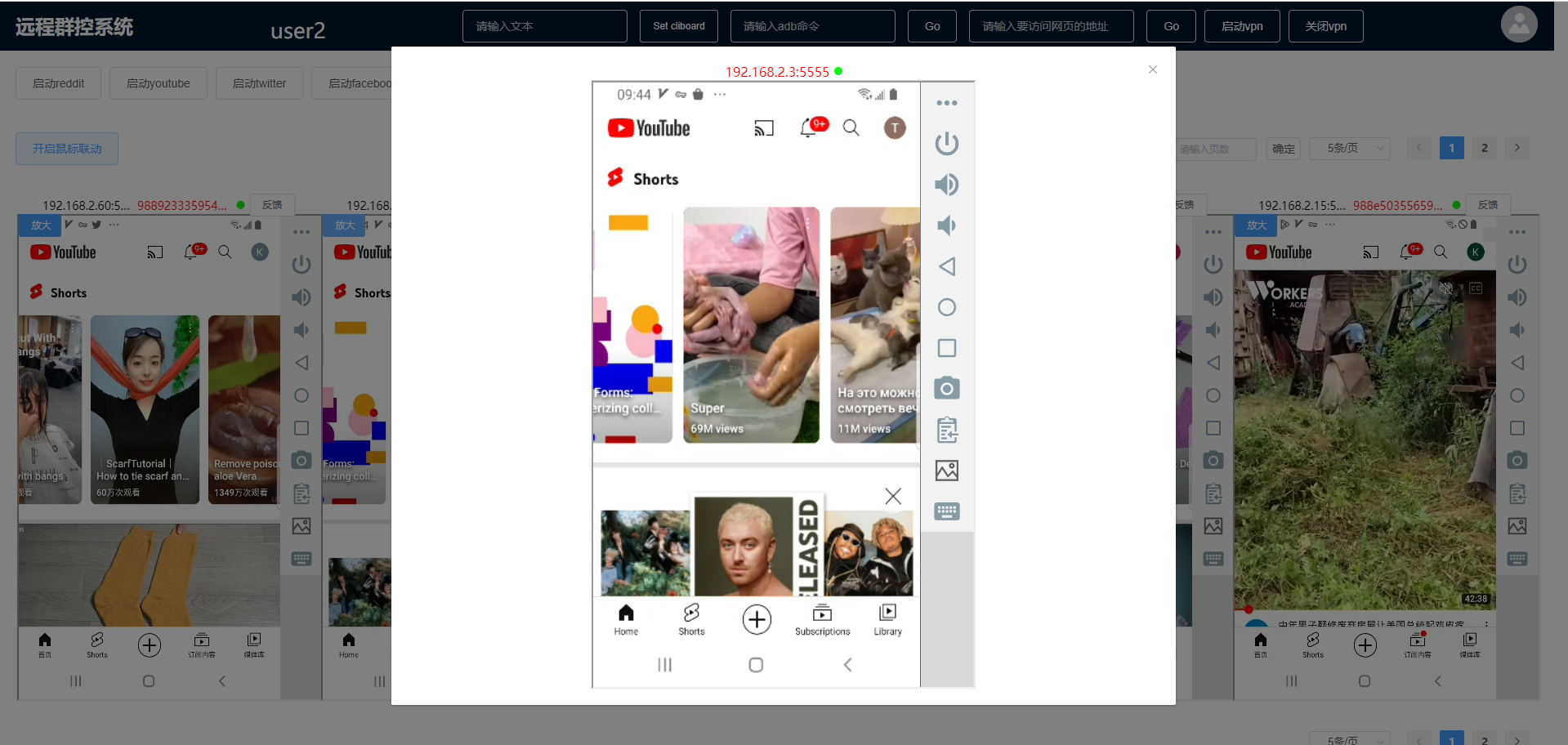This screenshot has height=745, width=1568.
Task: Tap the Android home button in the modal phone
Action: point(756,665)
